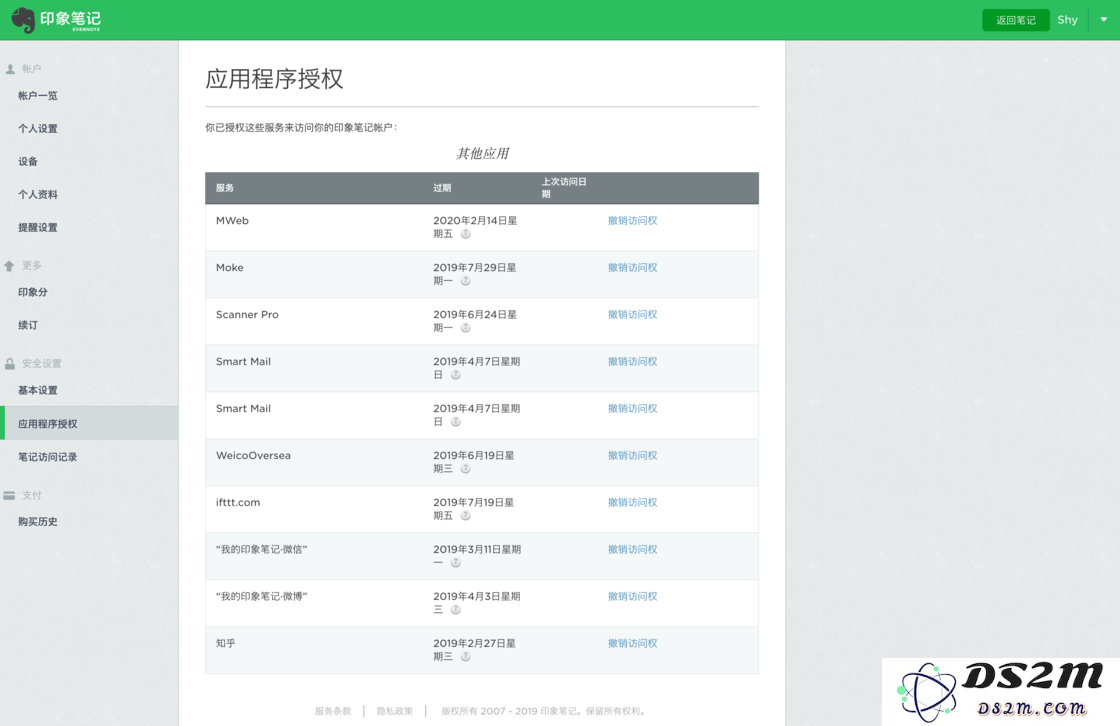
Task: Click info icon in 我的印象笔记-微信 row
Action: (x=456, y=563)
